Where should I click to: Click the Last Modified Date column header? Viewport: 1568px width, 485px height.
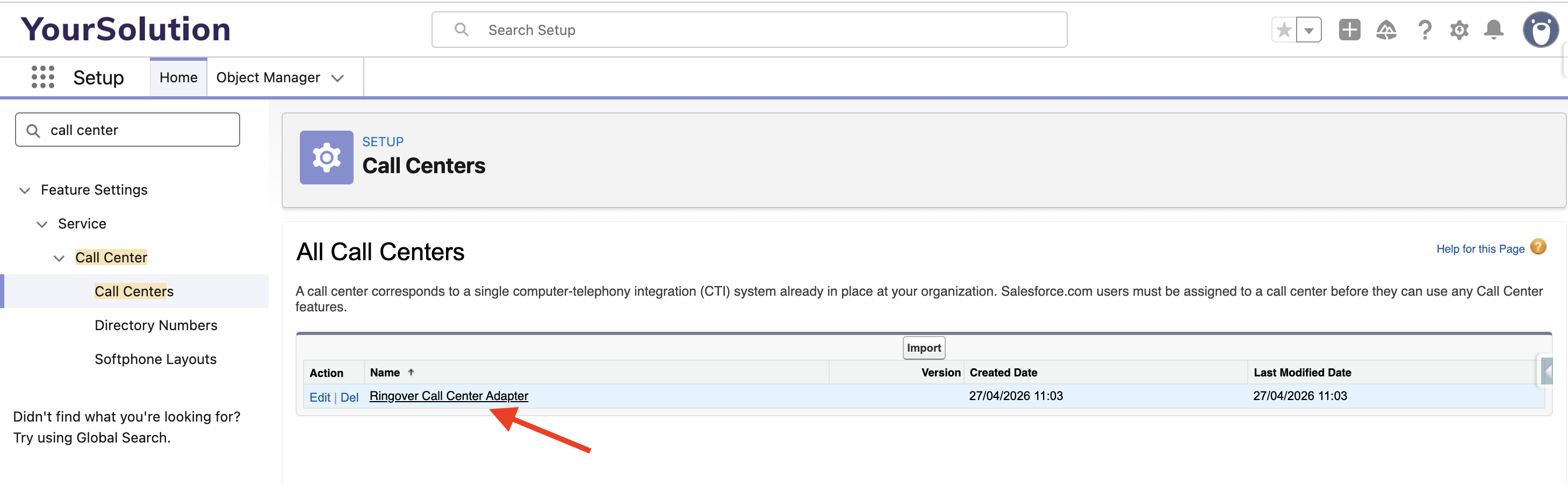pos(1302,372)
